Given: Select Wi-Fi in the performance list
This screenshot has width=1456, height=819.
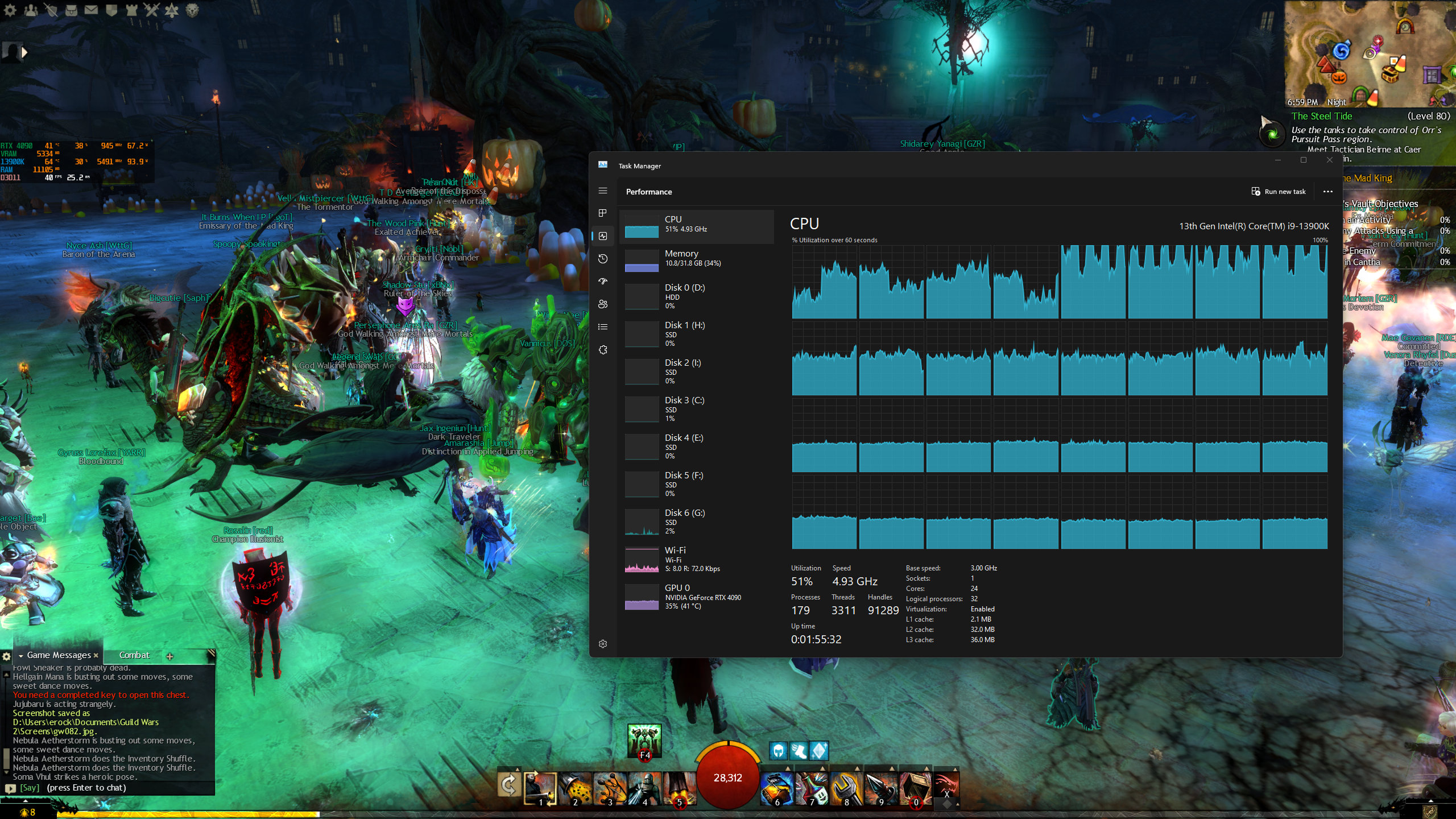Looking at the screenshot, I should pyautogui.click(x=696, y=559).
